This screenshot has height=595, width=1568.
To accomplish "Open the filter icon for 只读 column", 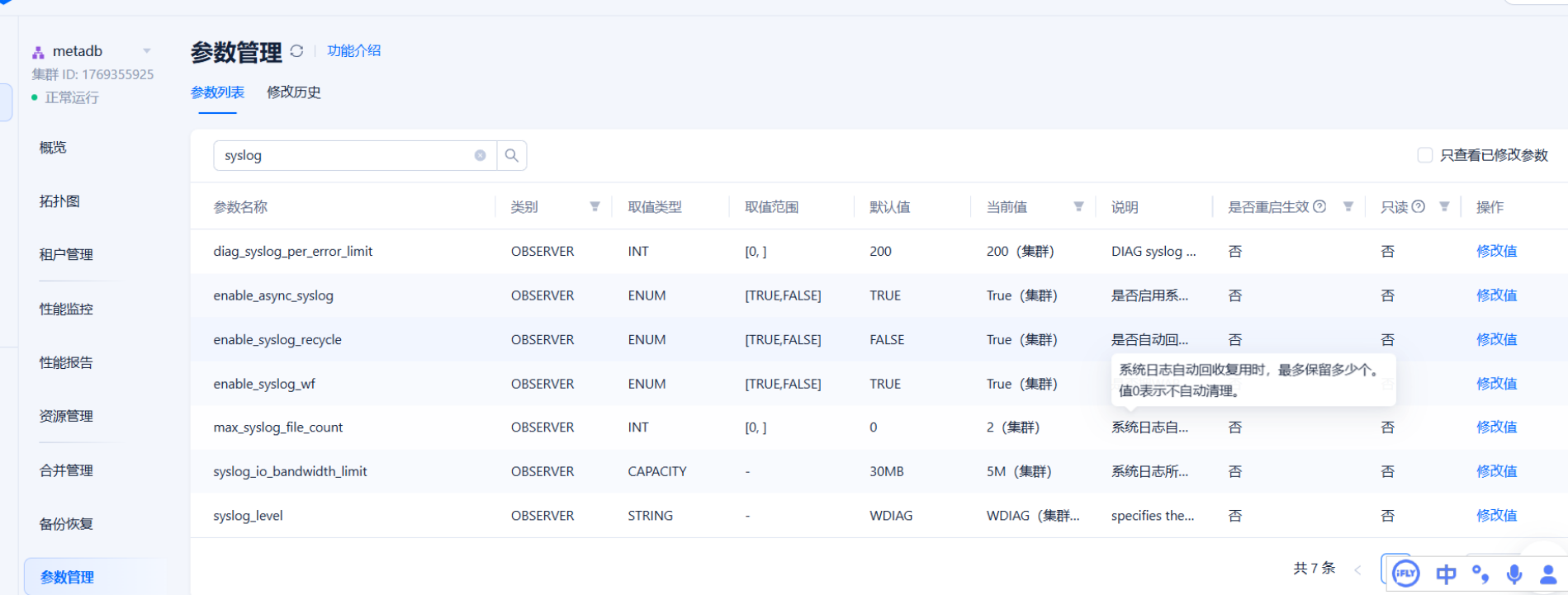I will pos(1444,206).
